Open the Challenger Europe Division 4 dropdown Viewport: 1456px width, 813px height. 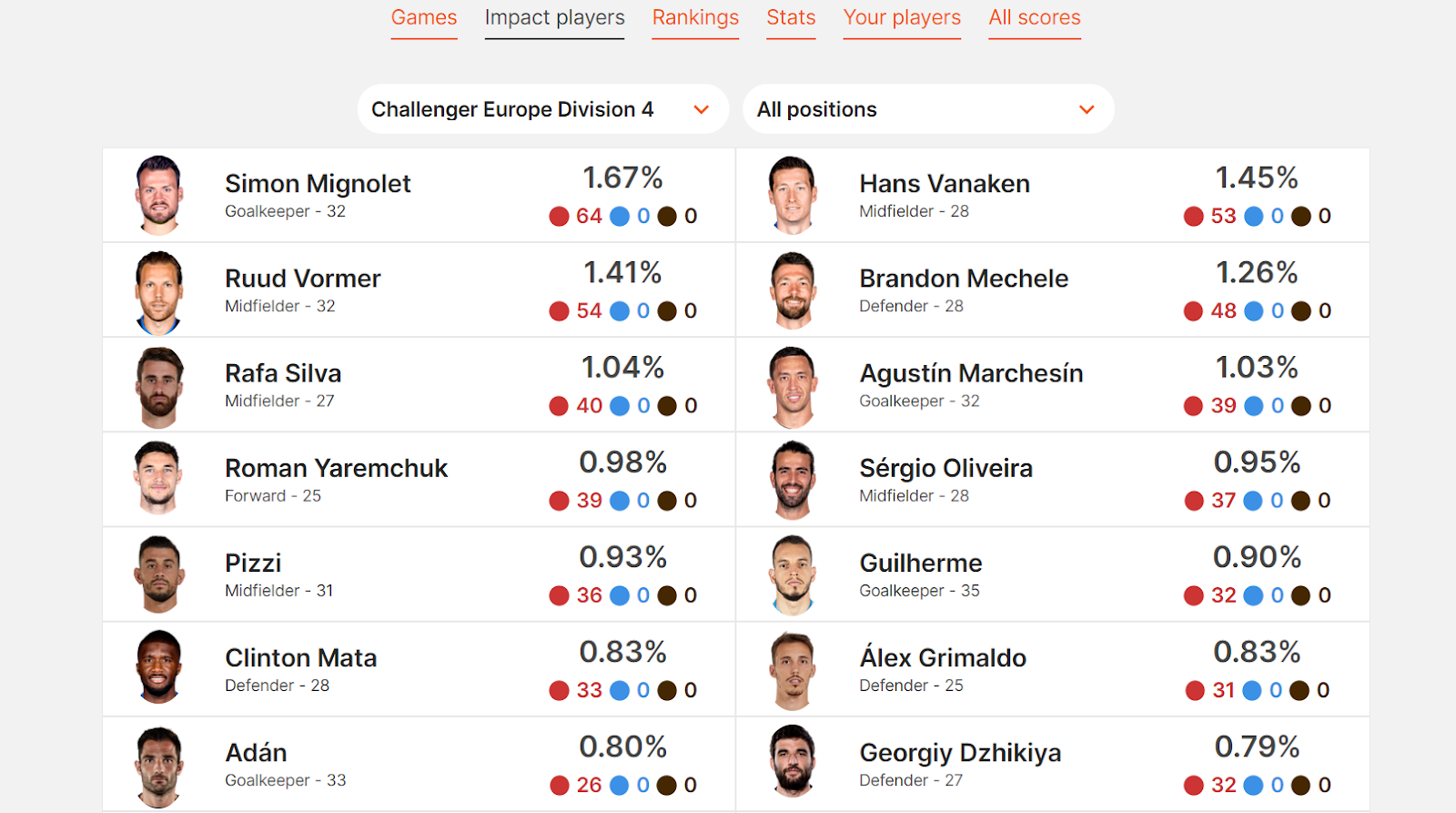tap(542, 109)
